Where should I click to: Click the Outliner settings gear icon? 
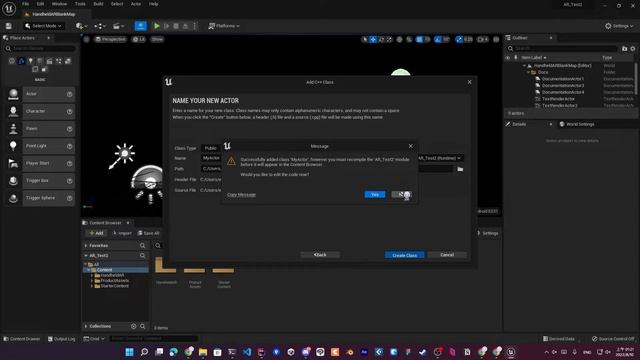[x=633, y=49]
